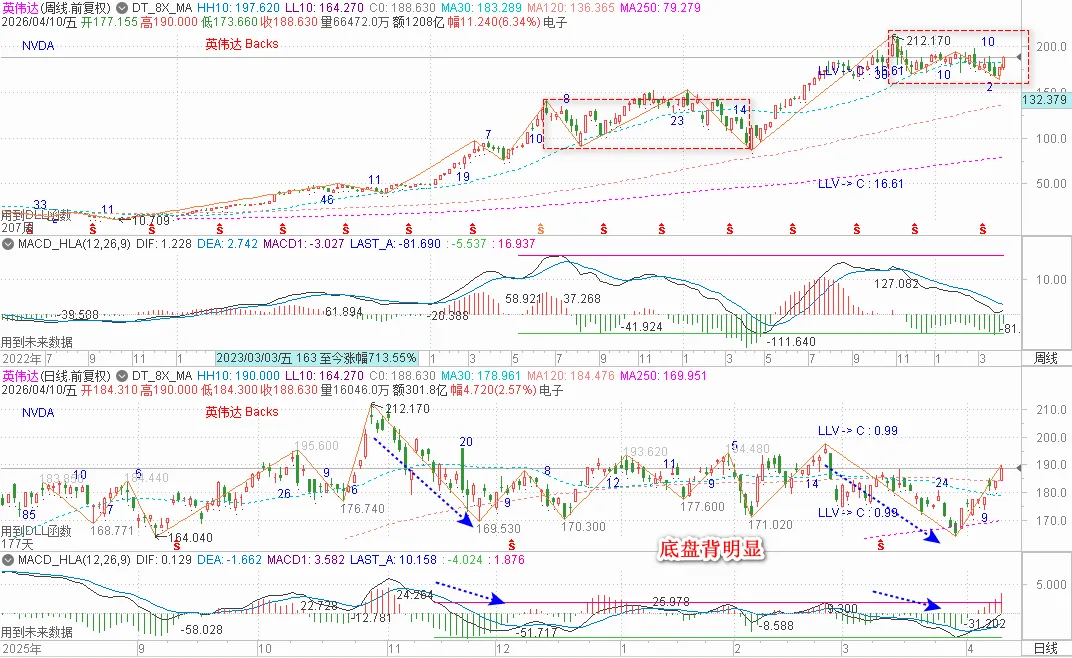Click 英伟达 Backs label in daily chart
The height and width of the screenshot is (658, 1072).
(x=242, y=412)
